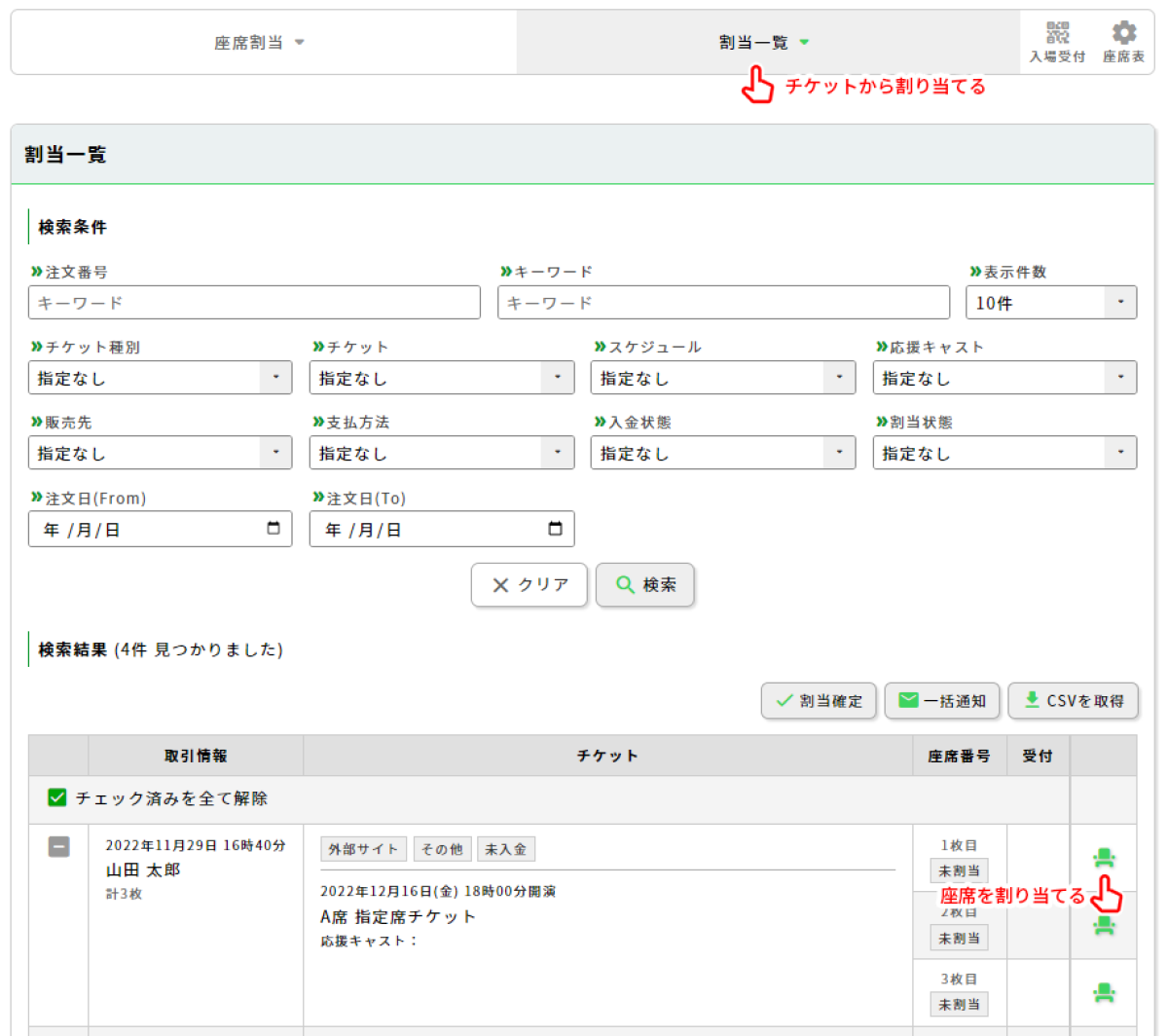Expand the 入金状態 dropdown

[x=722, y=453]
